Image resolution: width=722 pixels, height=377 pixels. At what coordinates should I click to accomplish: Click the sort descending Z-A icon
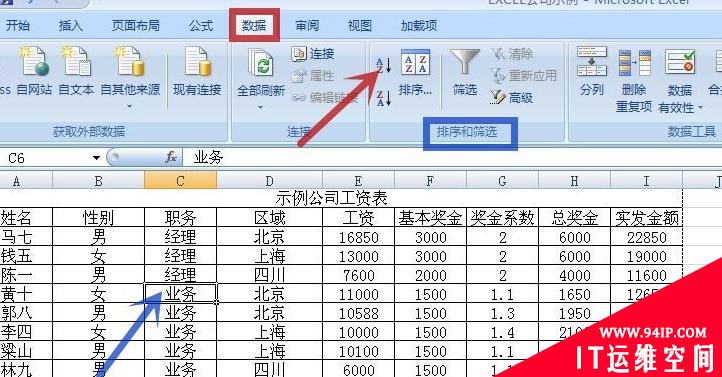[383, 98]
